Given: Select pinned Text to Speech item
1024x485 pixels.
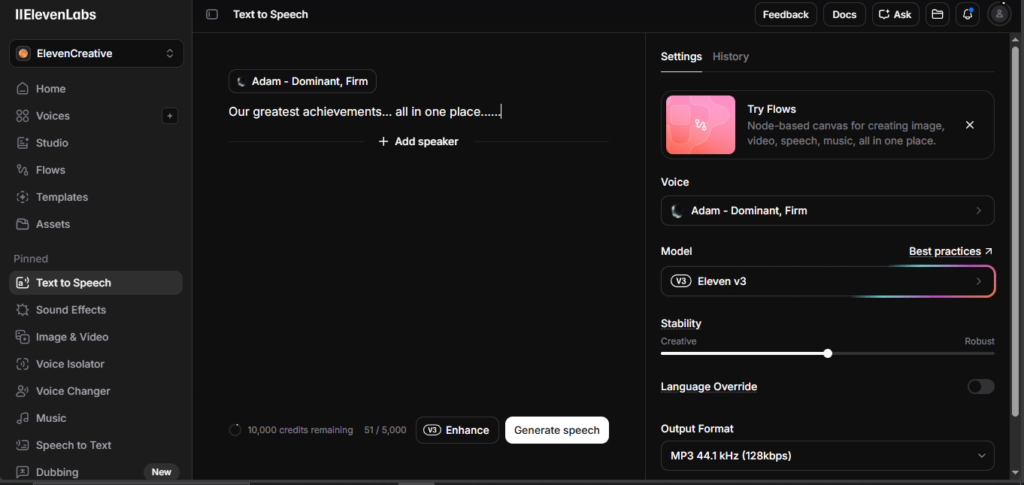Looking at the screenshot, I should point(96,283).
